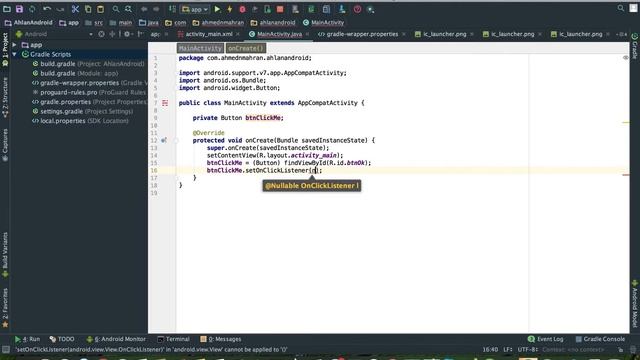Run the app with green play button
This screenshot has height=360, width=640.
click(217, 9)
